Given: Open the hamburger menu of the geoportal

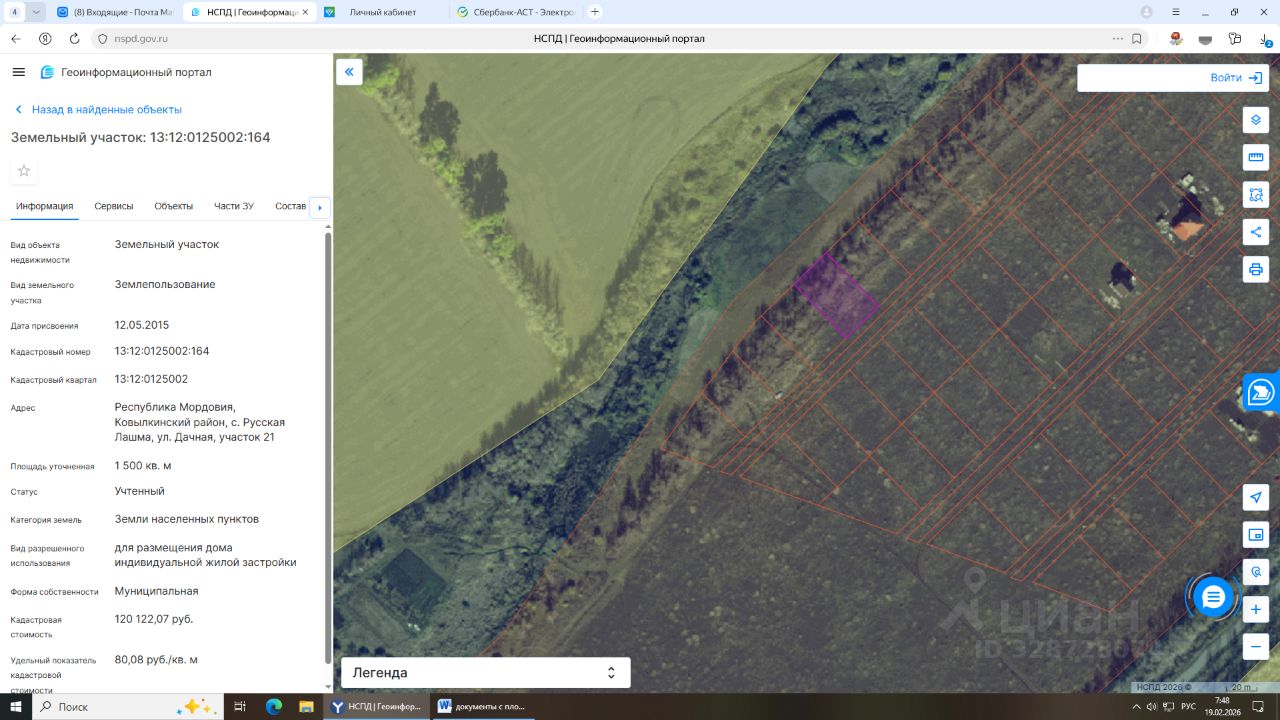Looking at the screenshot, I should coord(18,72).
